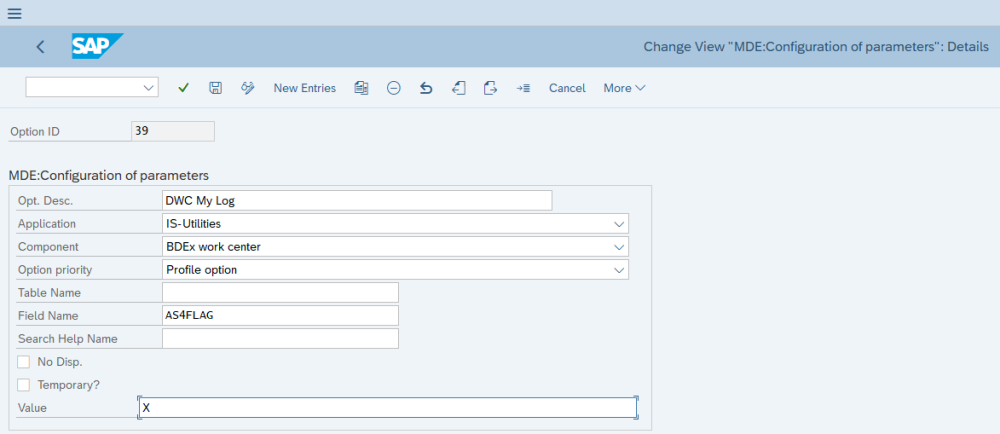Image resolution: width=1000 pixels, height=434 pixels.
Task: Go to the next entry icon
Action: click(490, 88)
